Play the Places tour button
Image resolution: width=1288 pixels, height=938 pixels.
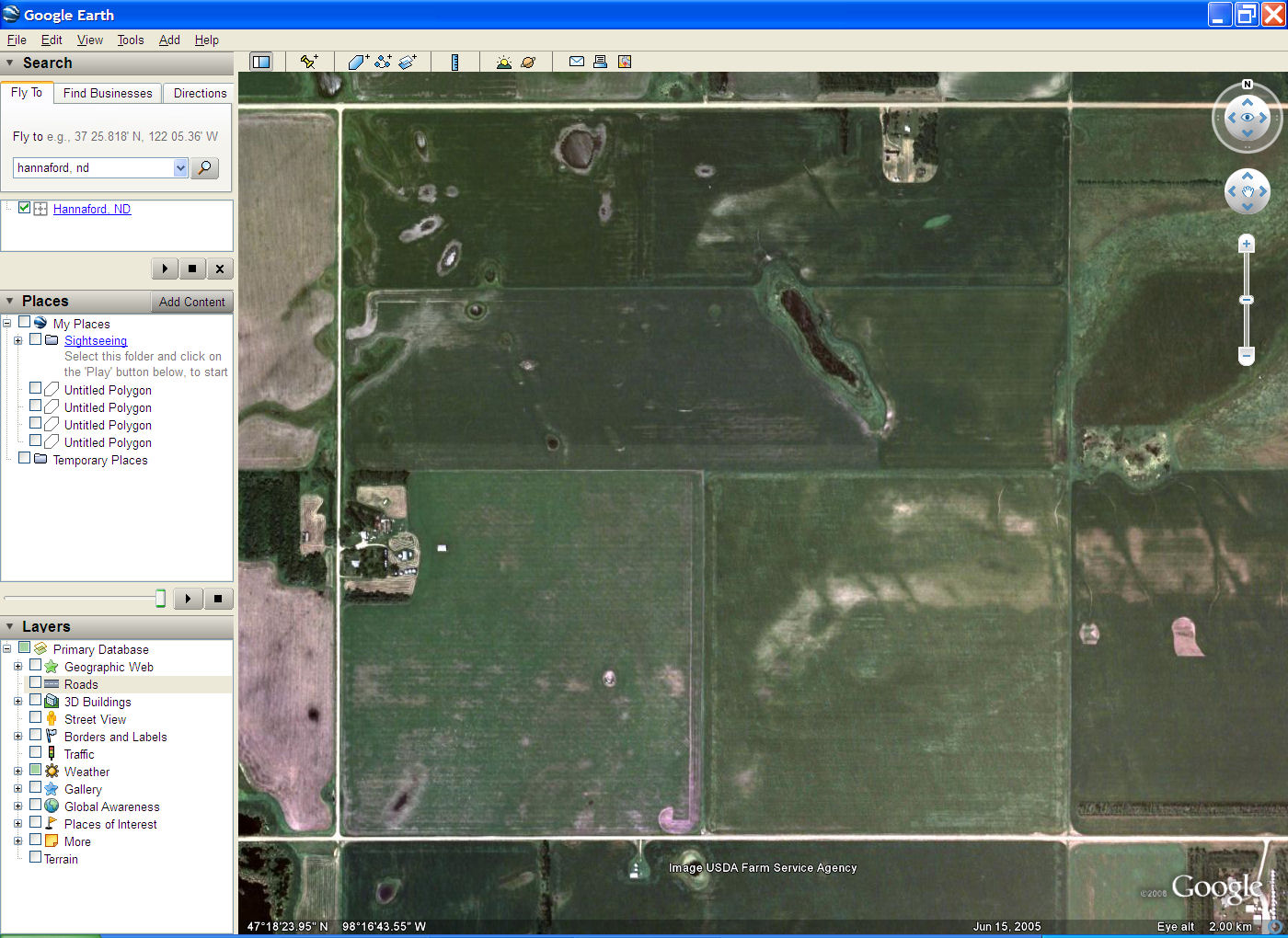coord(188,599)
